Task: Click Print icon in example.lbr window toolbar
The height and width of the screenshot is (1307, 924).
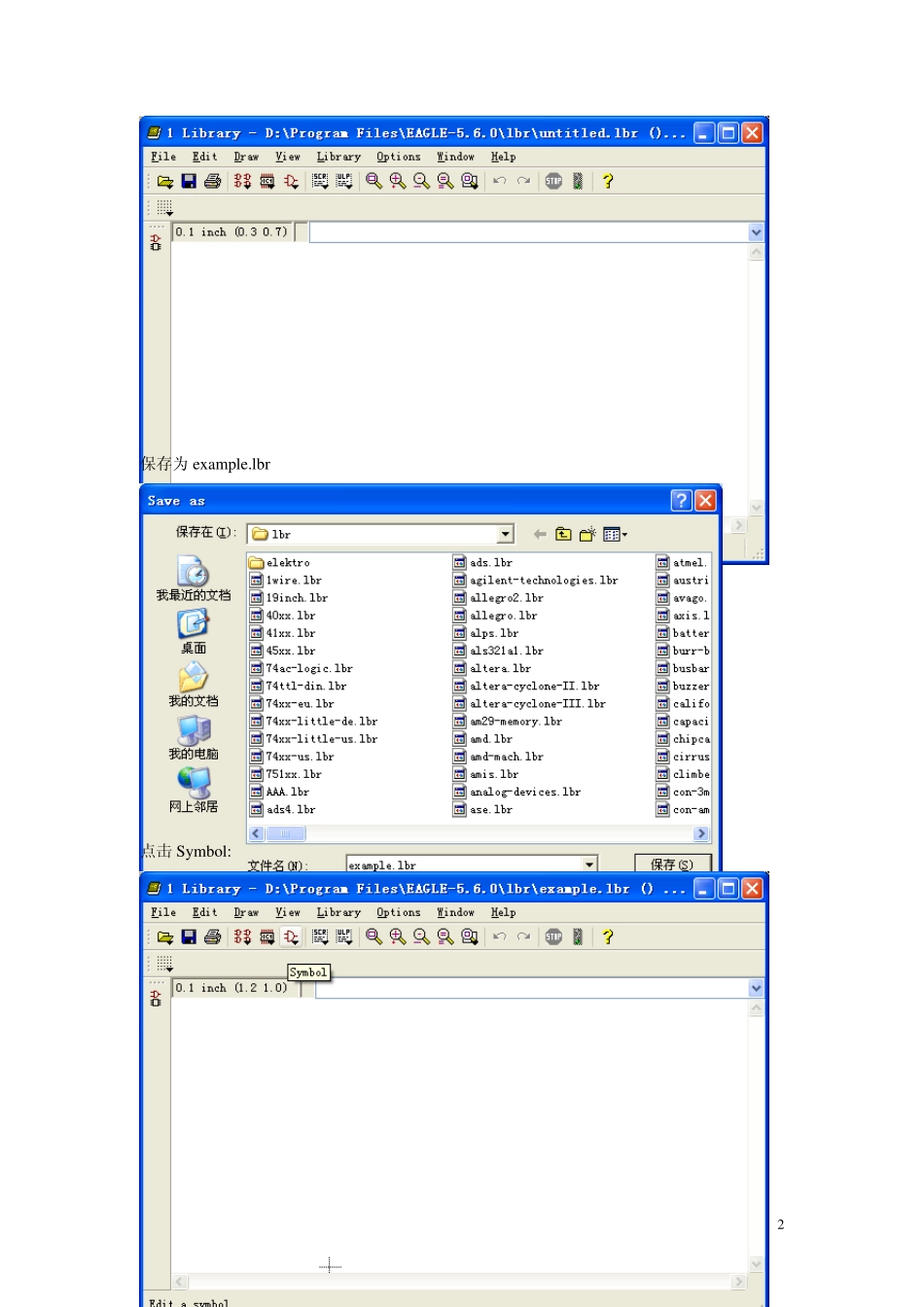Action: click(212, 936)
